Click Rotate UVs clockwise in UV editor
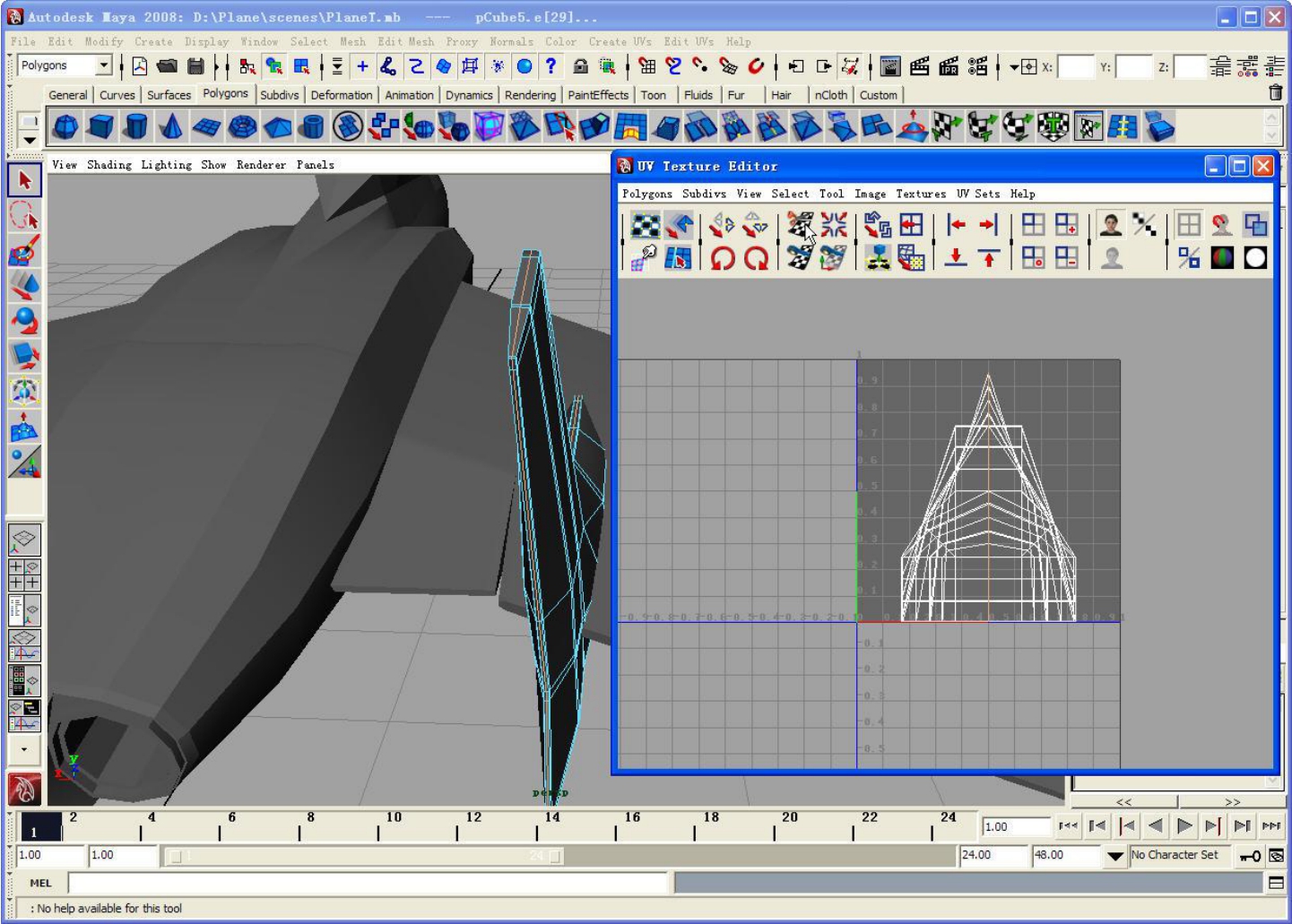This screenshot has width=1292, height=924. pyautogui.click(x=756, y=259)
